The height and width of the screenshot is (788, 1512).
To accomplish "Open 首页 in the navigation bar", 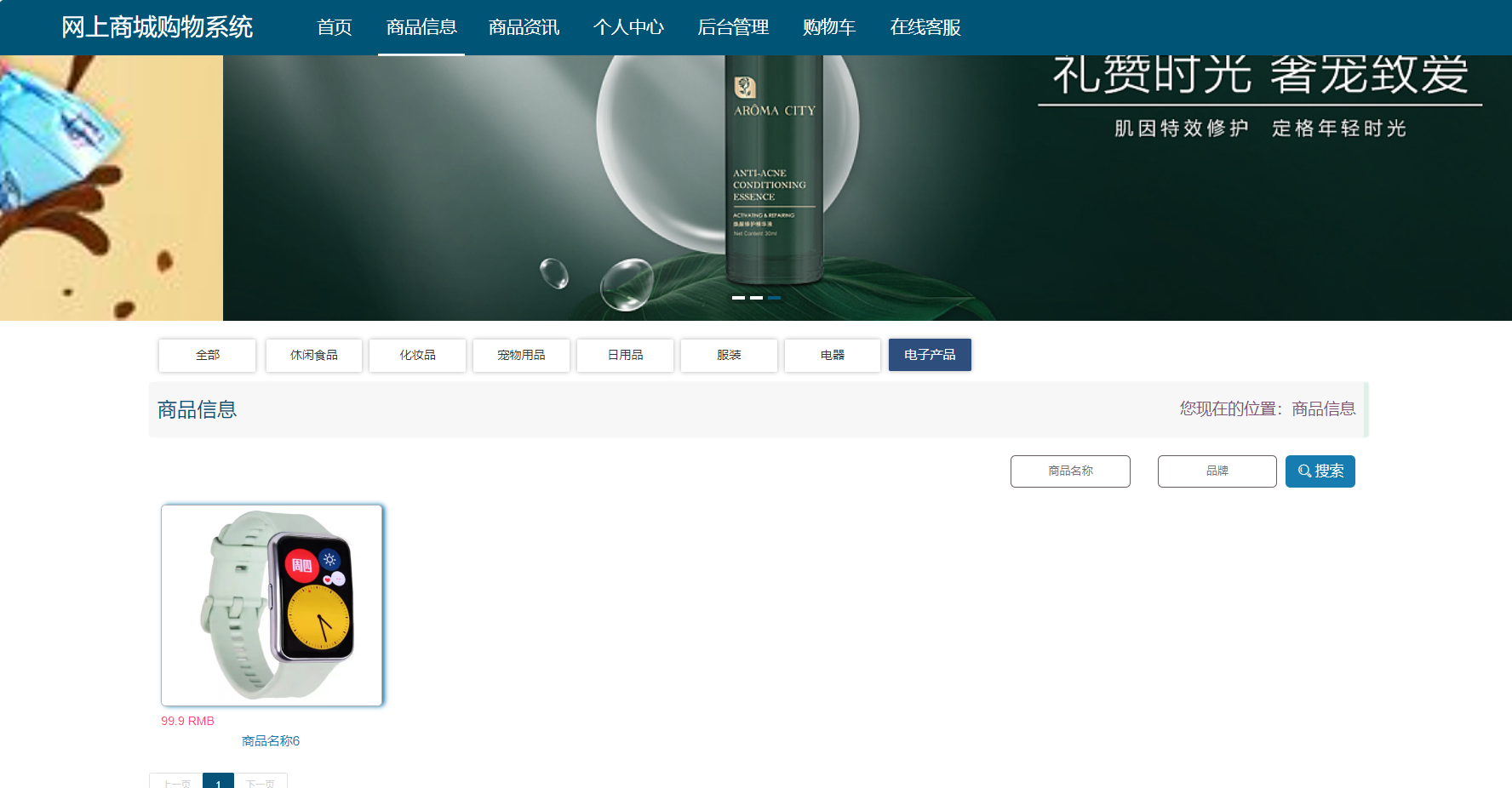I will pos(335,27).
